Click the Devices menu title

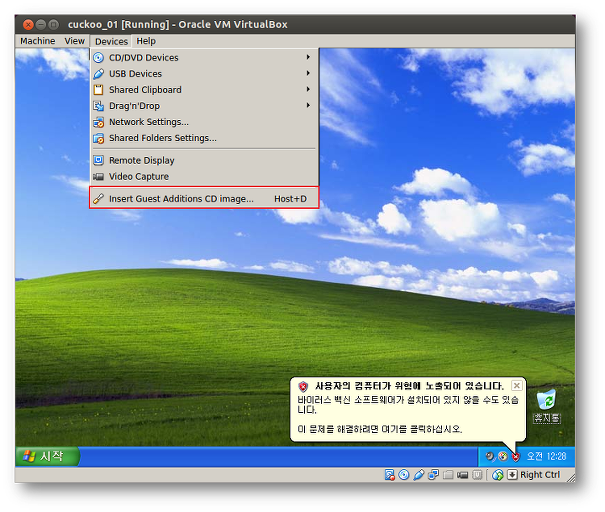point(111,41)
